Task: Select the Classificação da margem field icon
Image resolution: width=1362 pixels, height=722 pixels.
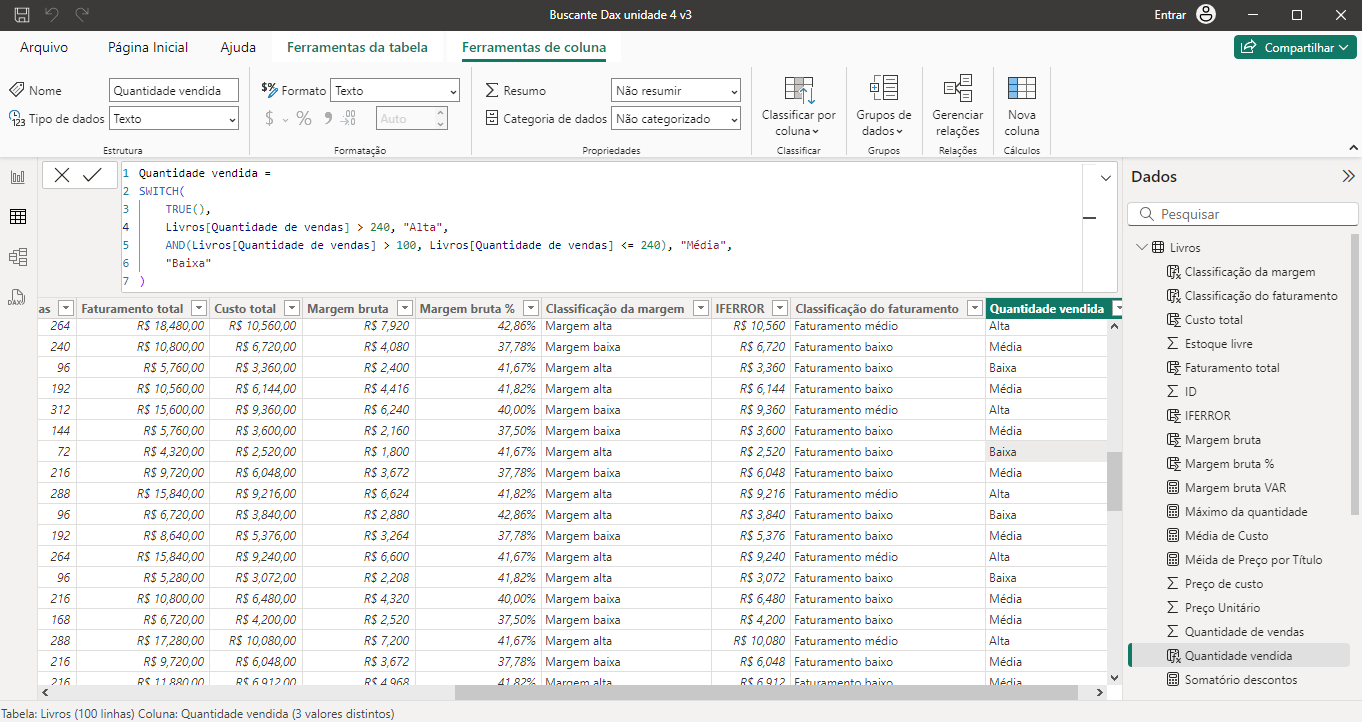Action: [1175, 272]
